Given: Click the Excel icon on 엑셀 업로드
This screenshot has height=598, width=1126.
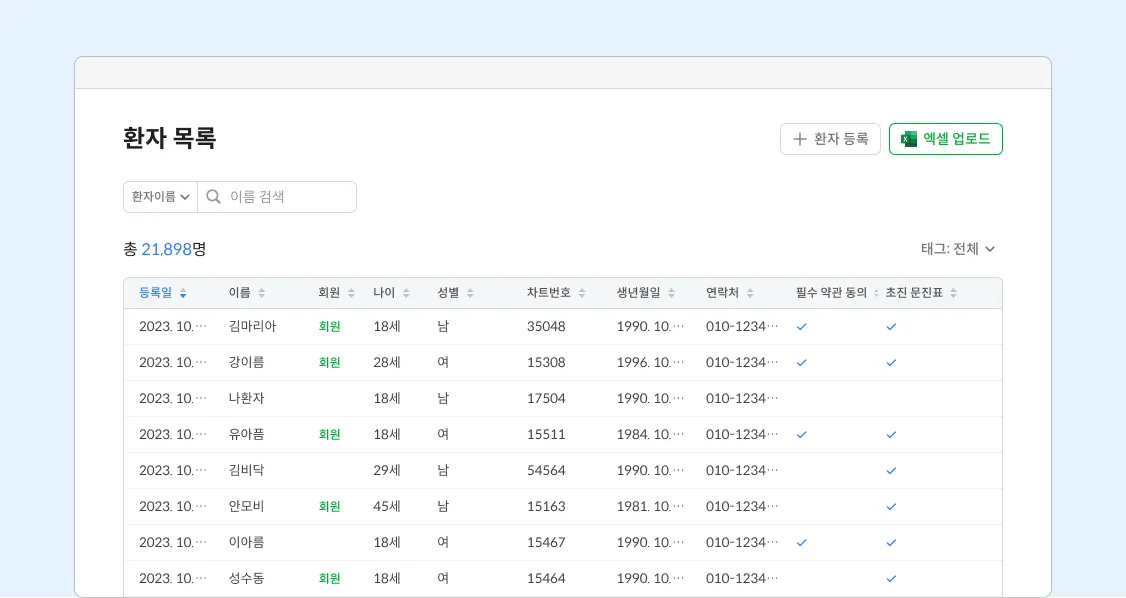Looking at the screenshot, I should click(909, 139).
